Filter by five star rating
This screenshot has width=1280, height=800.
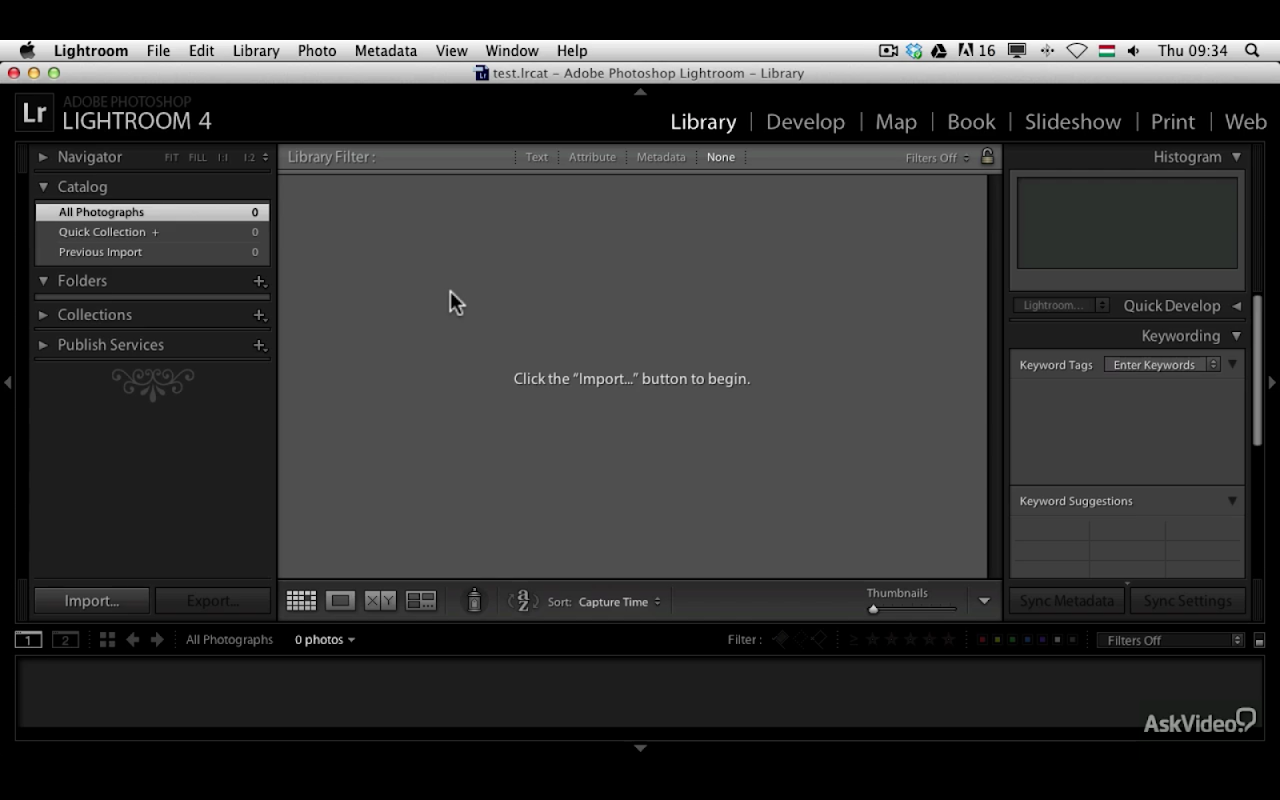949,640
